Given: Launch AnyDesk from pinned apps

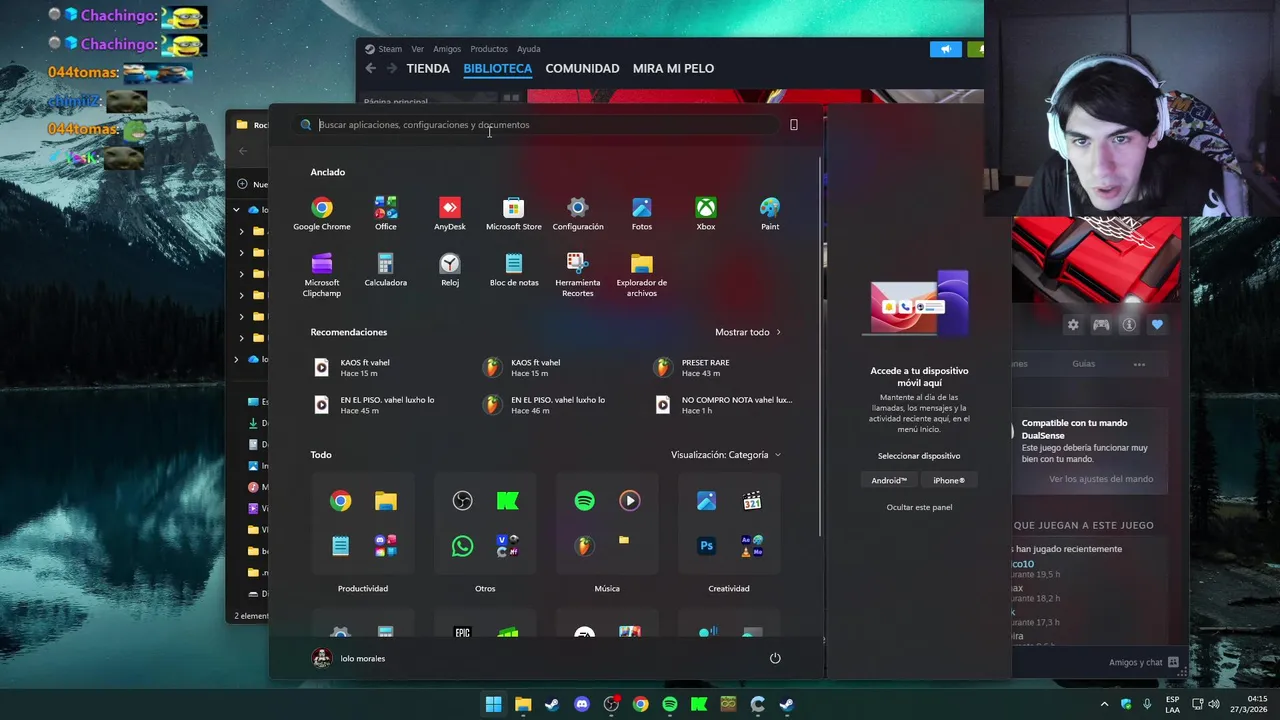Looking at the screenshot, I should (x=450, y=214).
